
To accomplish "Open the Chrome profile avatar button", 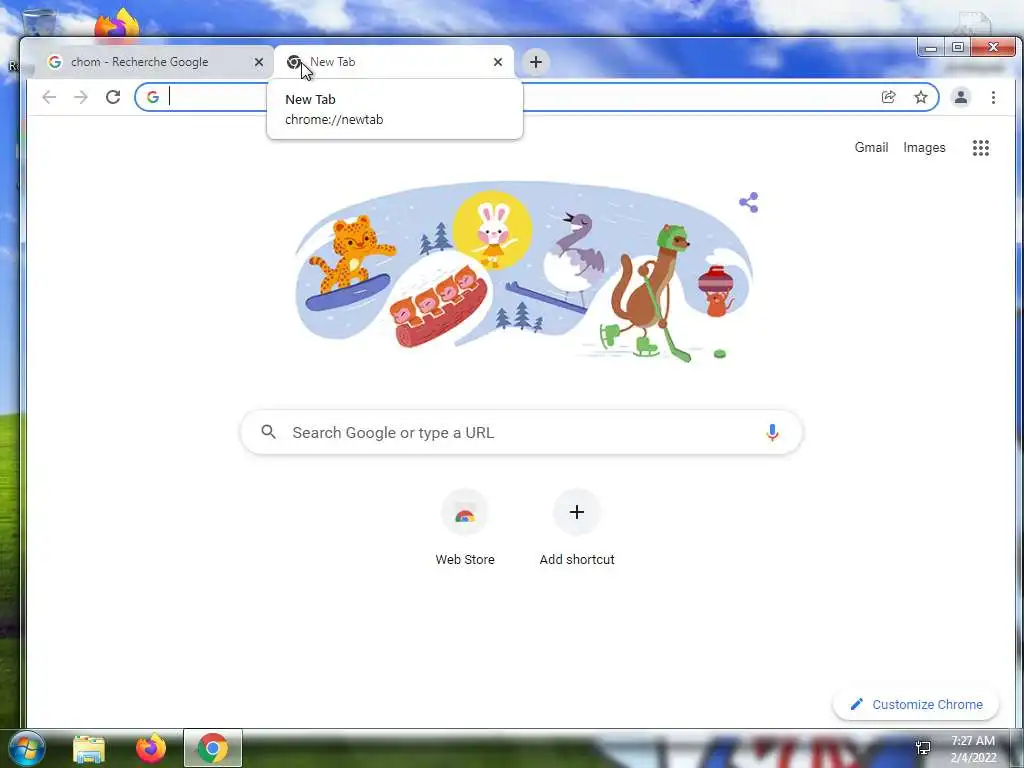I will tap(961, 97).
